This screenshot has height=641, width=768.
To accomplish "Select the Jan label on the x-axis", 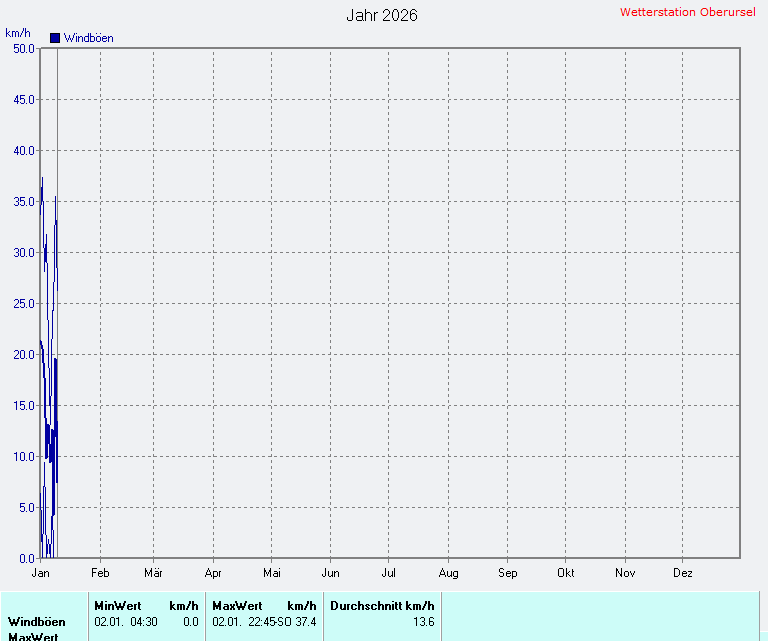I will click(x=41, y=573).
